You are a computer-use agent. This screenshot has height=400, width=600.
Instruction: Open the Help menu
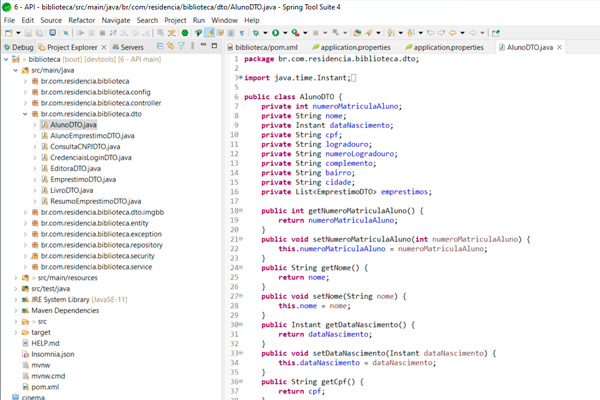pyautogui.click(x=252, y=20)
